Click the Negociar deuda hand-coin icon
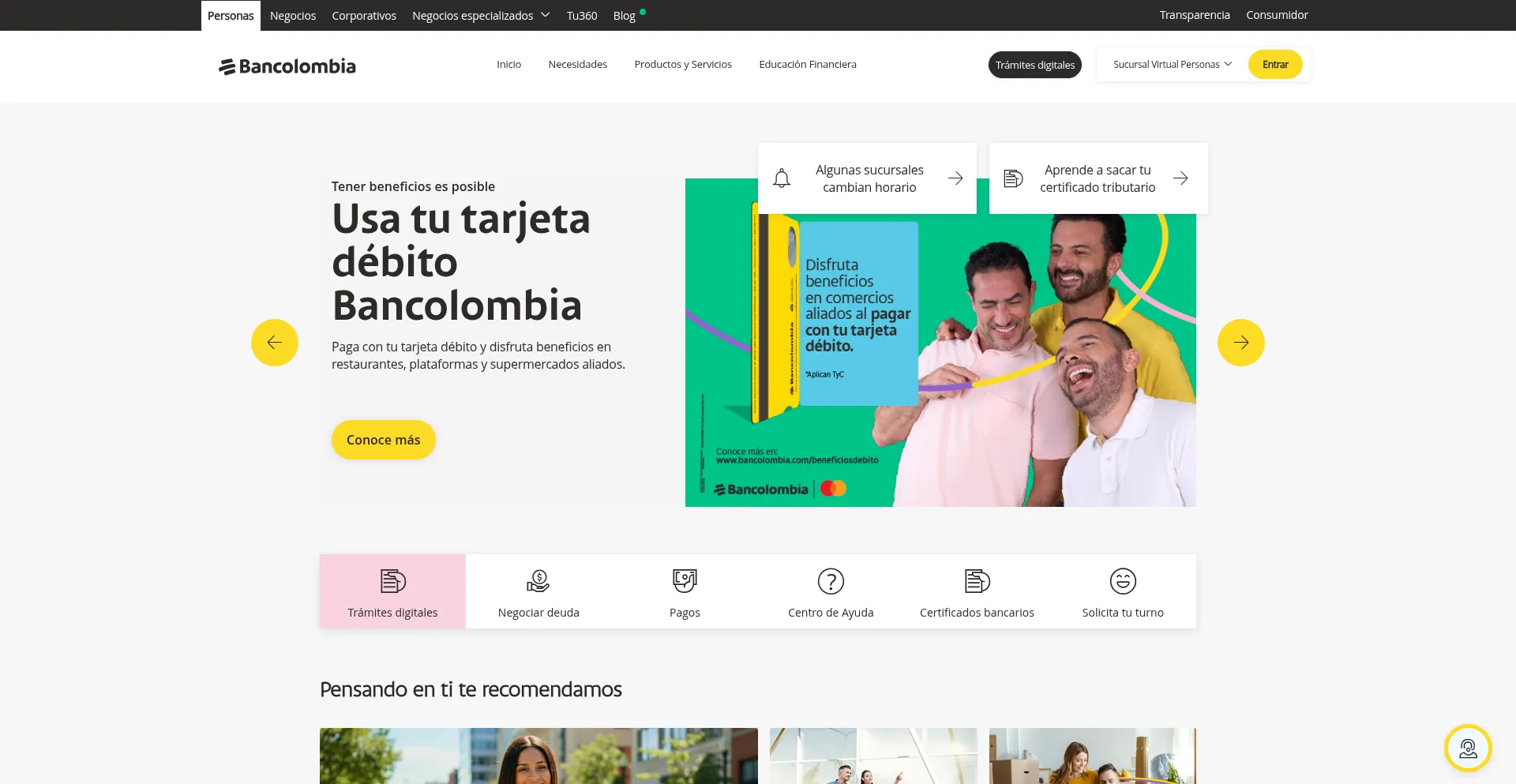Screen dimensions: 1516x784 coord(538,581)
